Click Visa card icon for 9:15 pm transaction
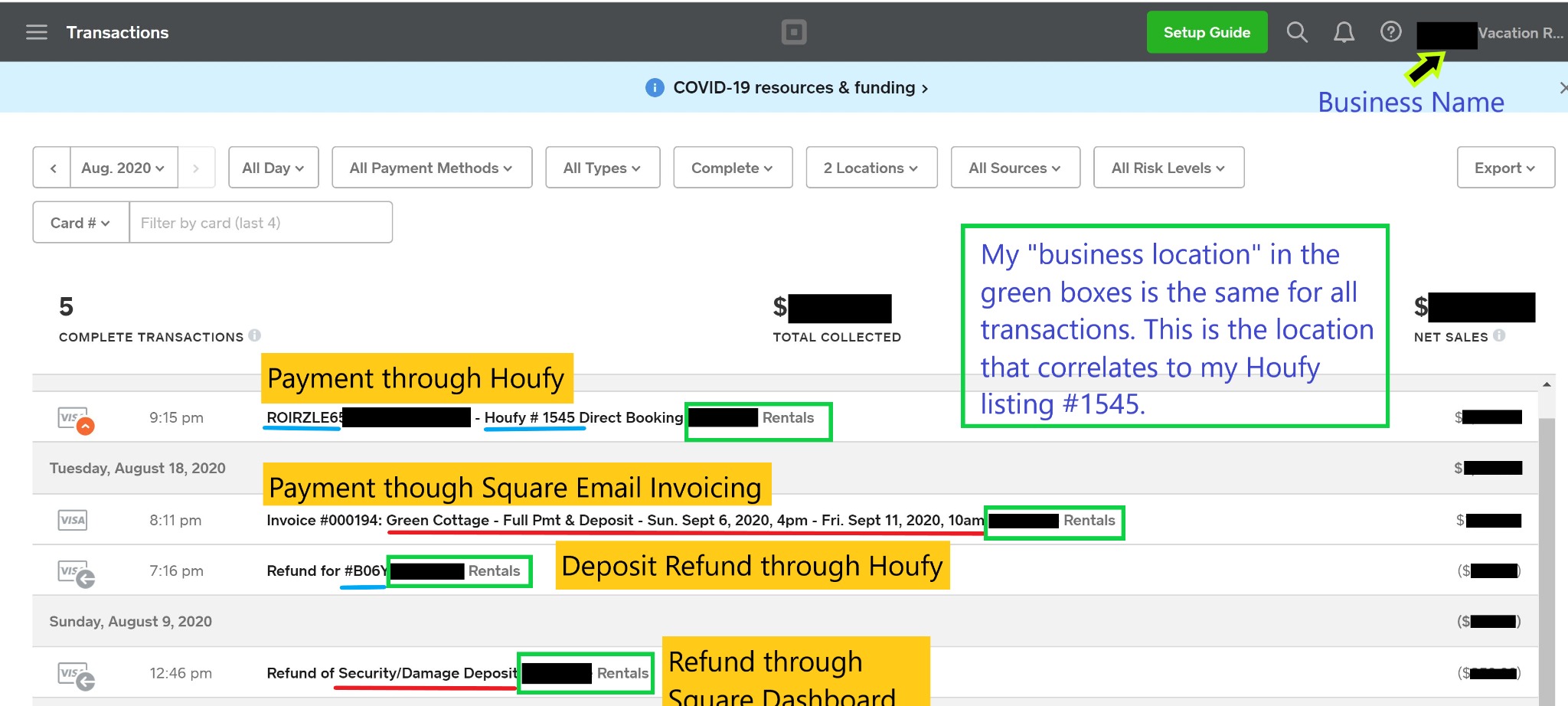This screenshot has height=706, width=1568. point(76,420)
